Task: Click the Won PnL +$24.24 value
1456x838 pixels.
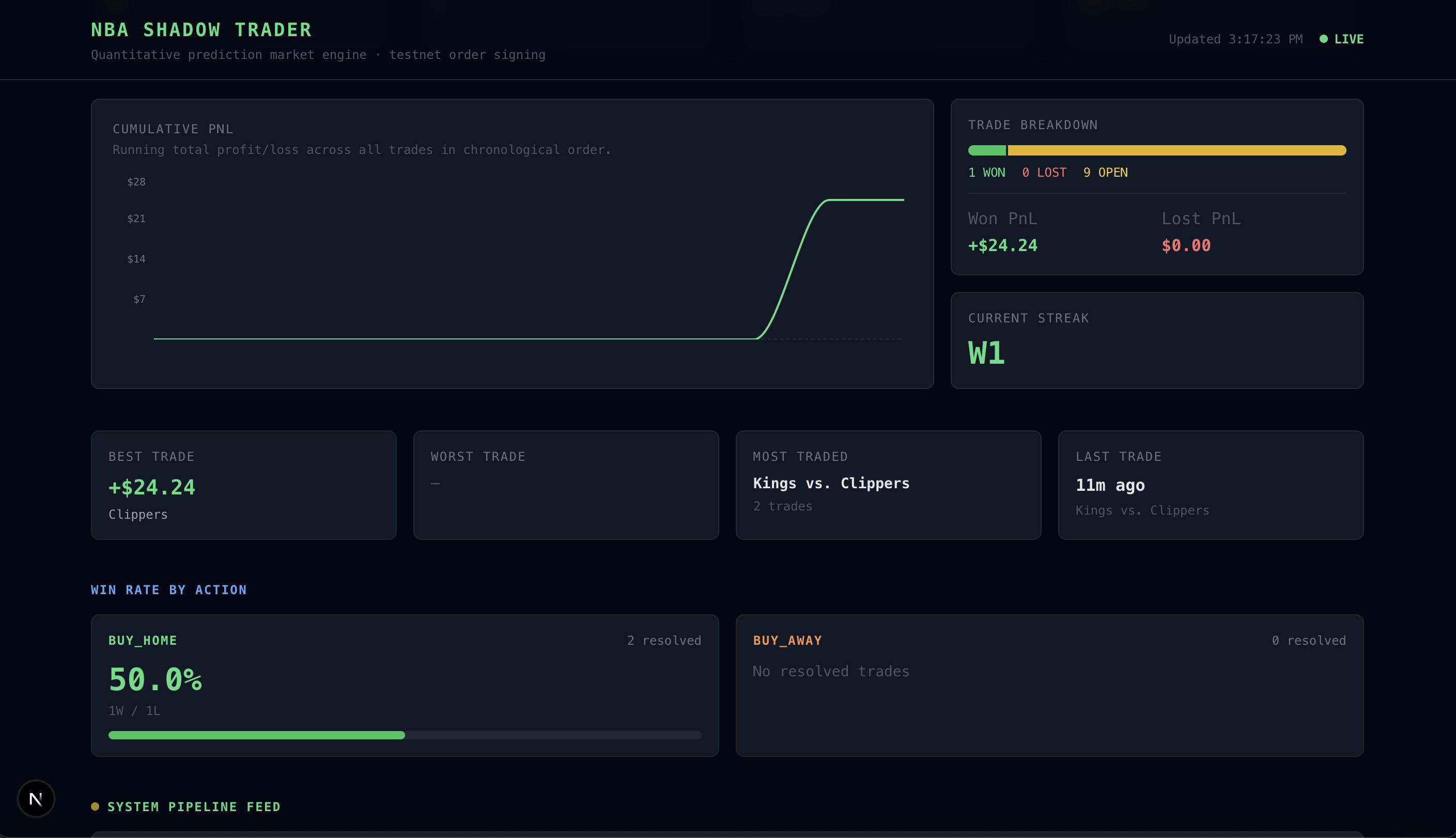Action: (x=1002, y=246)
